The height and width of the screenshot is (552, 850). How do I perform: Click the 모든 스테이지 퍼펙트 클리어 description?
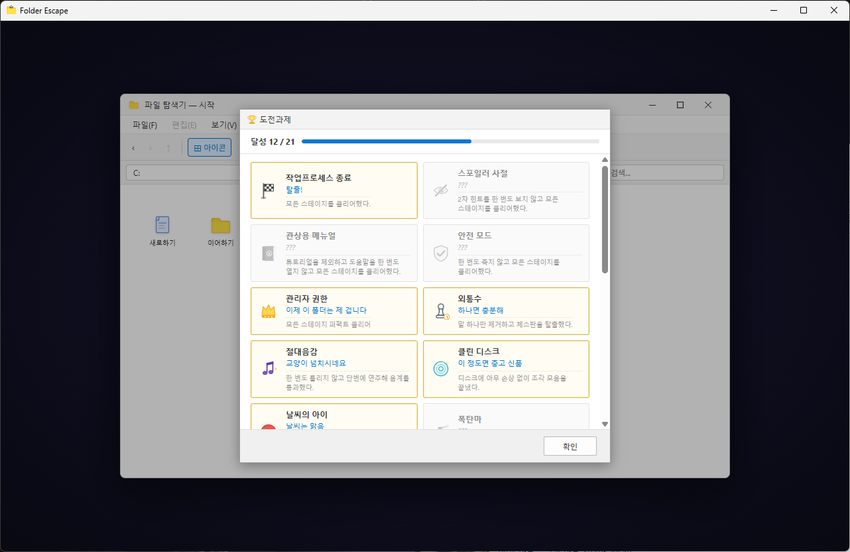(x=328, y=324)
